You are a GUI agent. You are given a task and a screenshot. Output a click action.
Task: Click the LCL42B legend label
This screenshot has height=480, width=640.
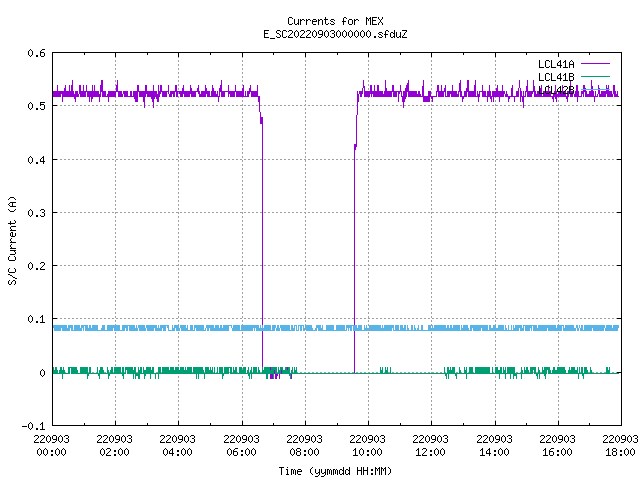(x=556, y=90)
